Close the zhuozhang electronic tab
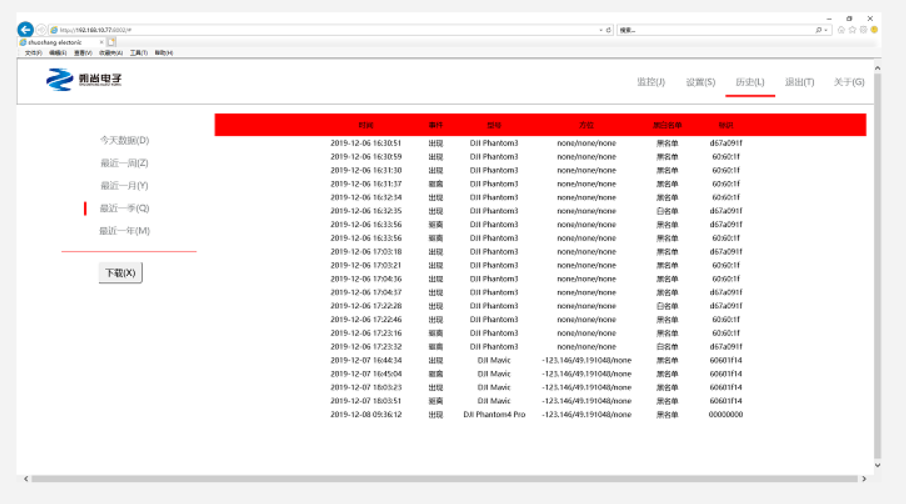The width and height of the screenshot is (906, 504). click(x=102, y=42)
